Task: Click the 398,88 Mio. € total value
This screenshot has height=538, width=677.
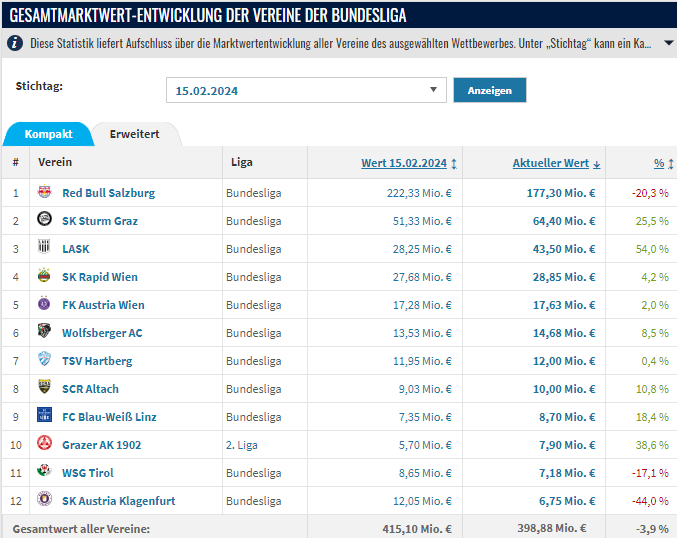Action: tap(552, 528)
